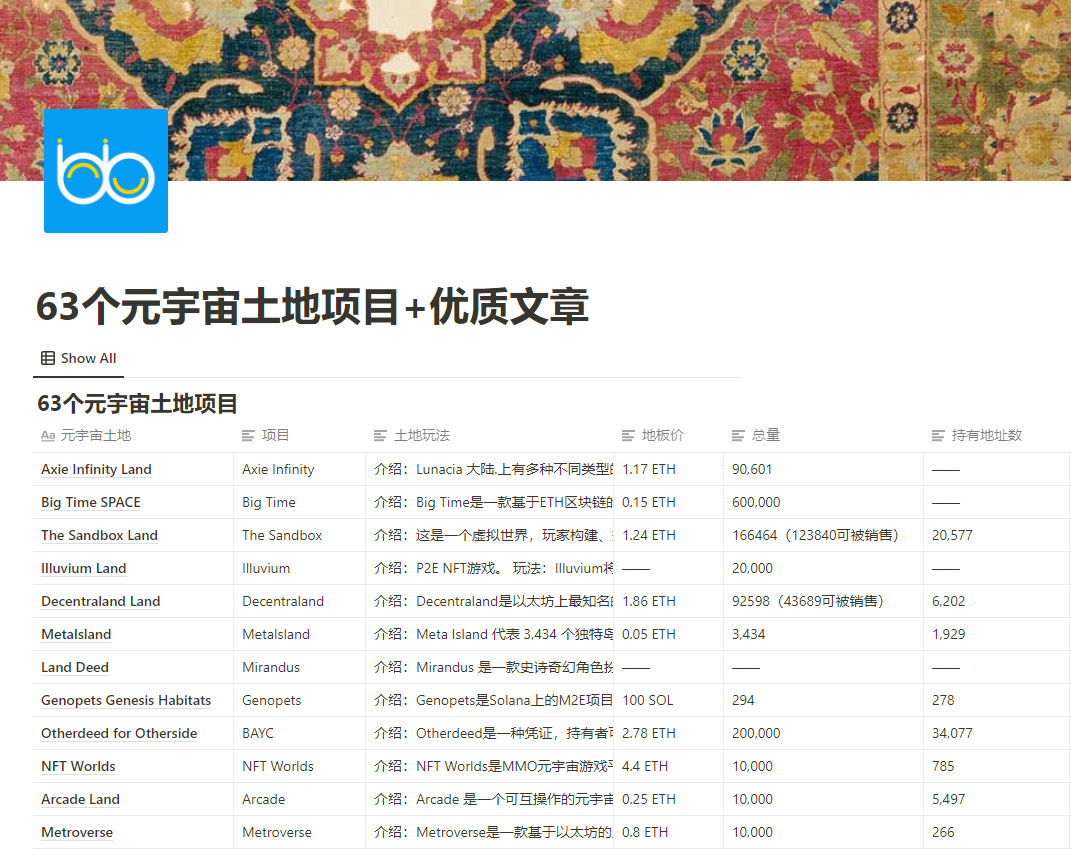Open the Metroverse link

[77, 832]
